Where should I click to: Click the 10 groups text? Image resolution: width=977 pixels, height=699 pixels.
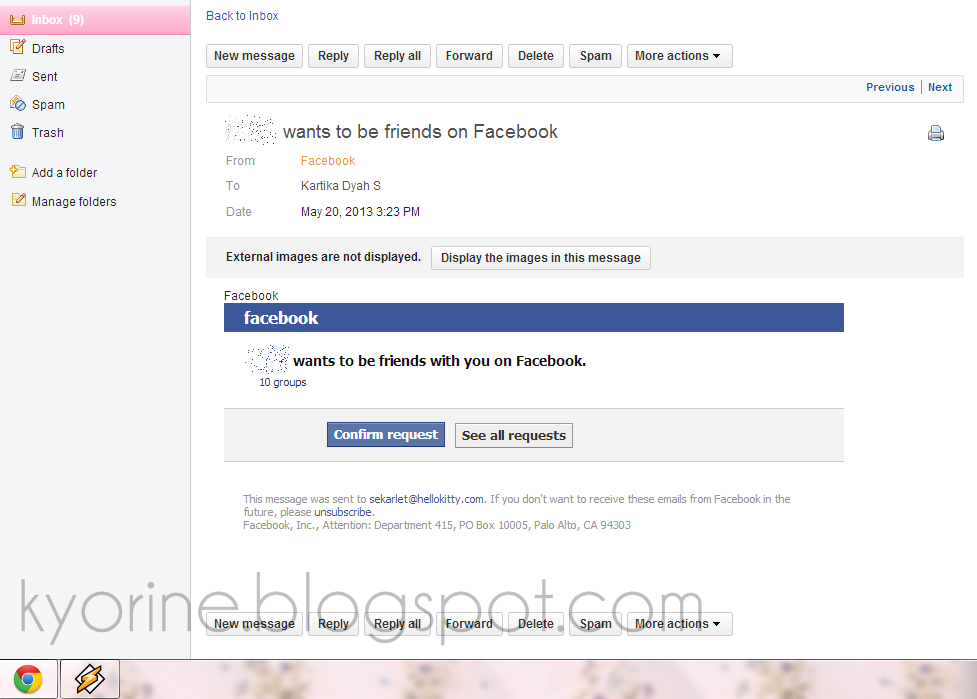coord(283,382)
